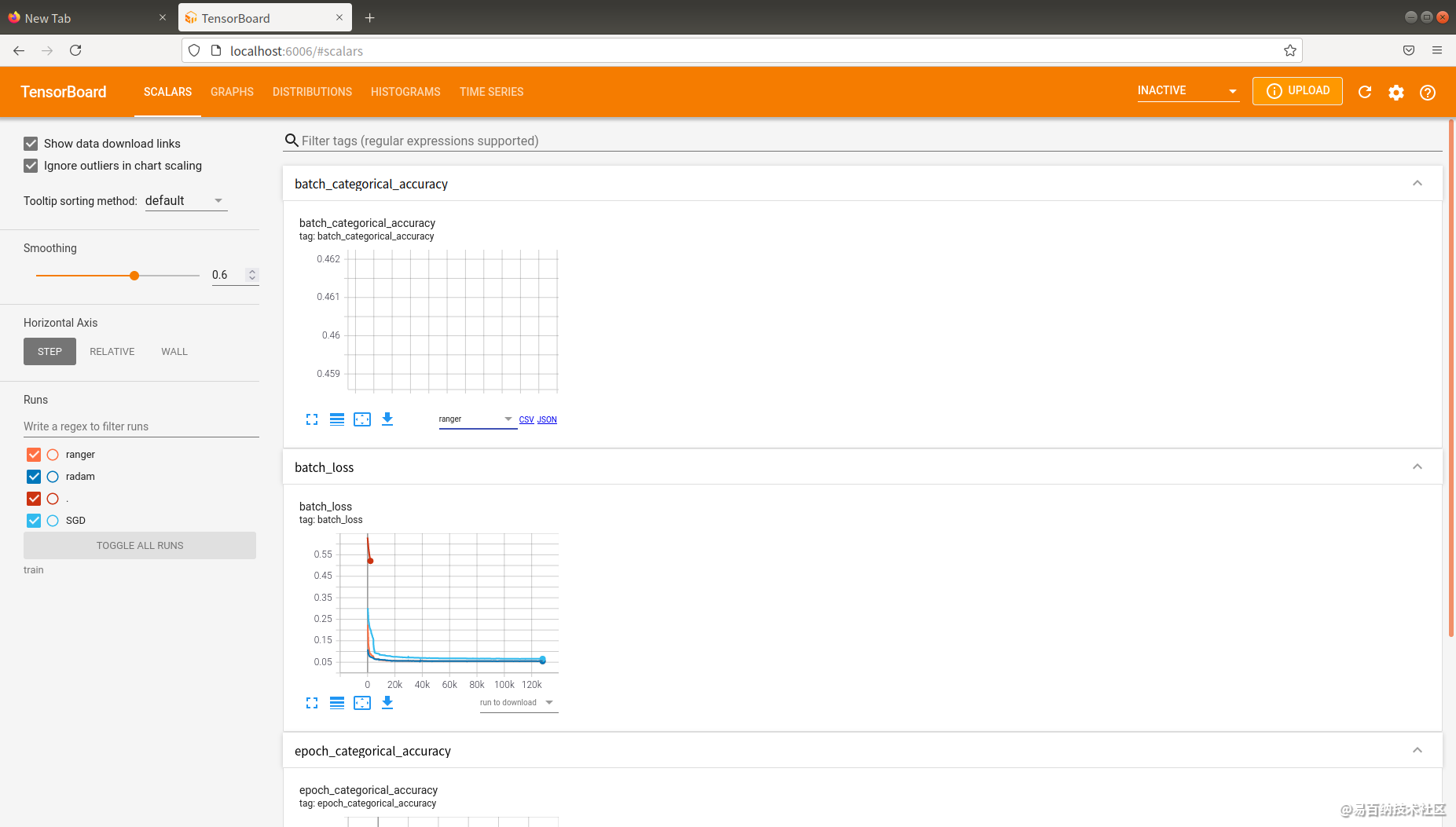Viewport: 1456px width, 827px height.
Task: Toggle y-axis log scale on batch_loss chart
Action: [337, 703]
